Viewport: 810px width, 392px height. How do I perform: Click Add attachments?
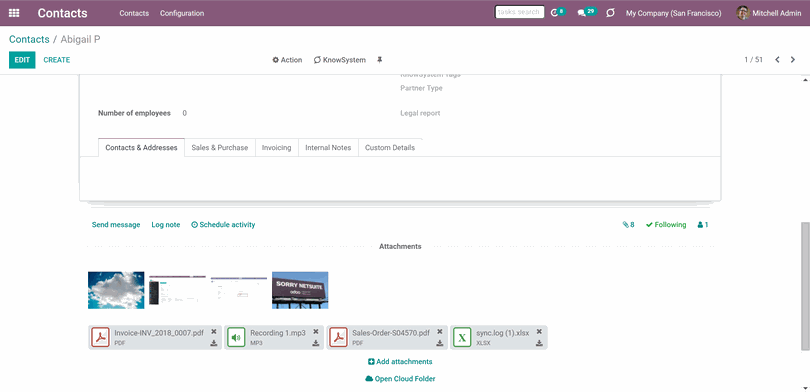click(400, 362)
